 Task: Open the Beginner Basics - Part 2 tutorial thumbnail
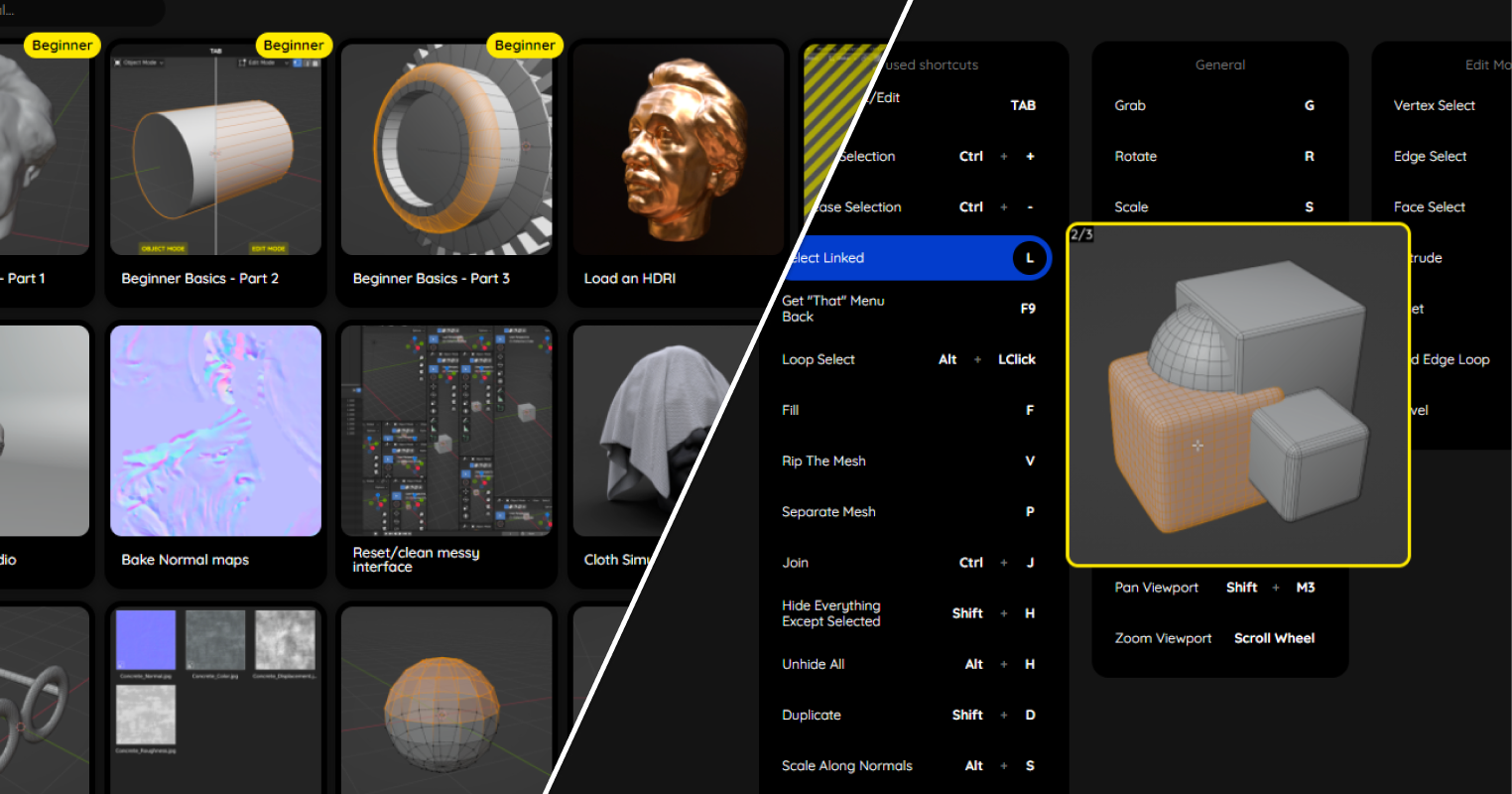coord(215,150)
